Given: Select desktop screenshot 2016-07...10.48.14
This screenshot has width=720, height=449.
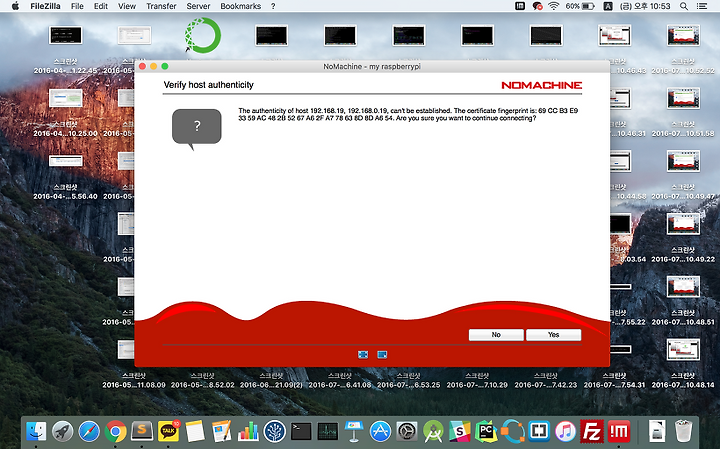Looking at the screenshot, I should [683, 350].
